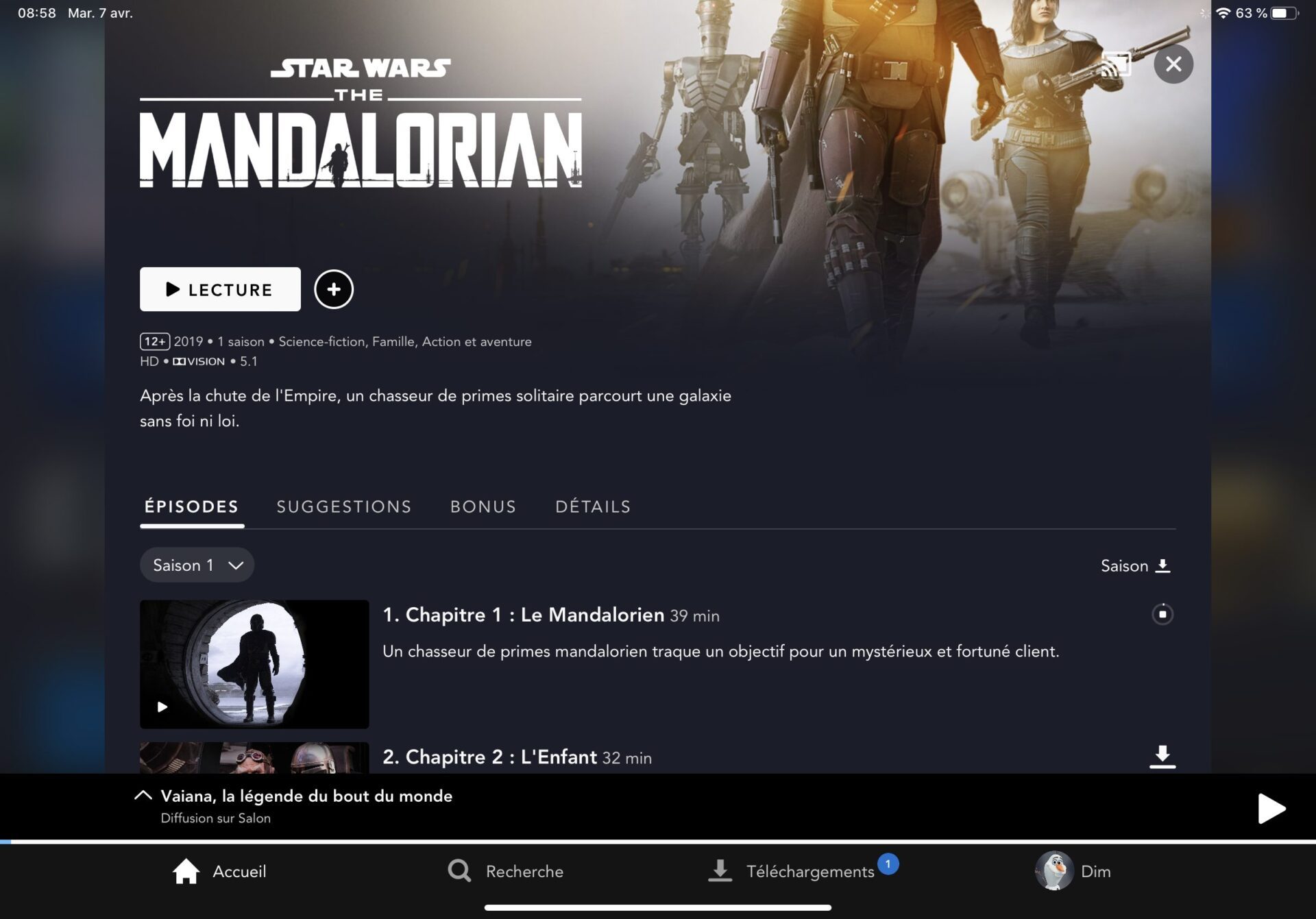Tap the 12+ age rating badge
Screen dimensions: 1316x919
point(155,341)
